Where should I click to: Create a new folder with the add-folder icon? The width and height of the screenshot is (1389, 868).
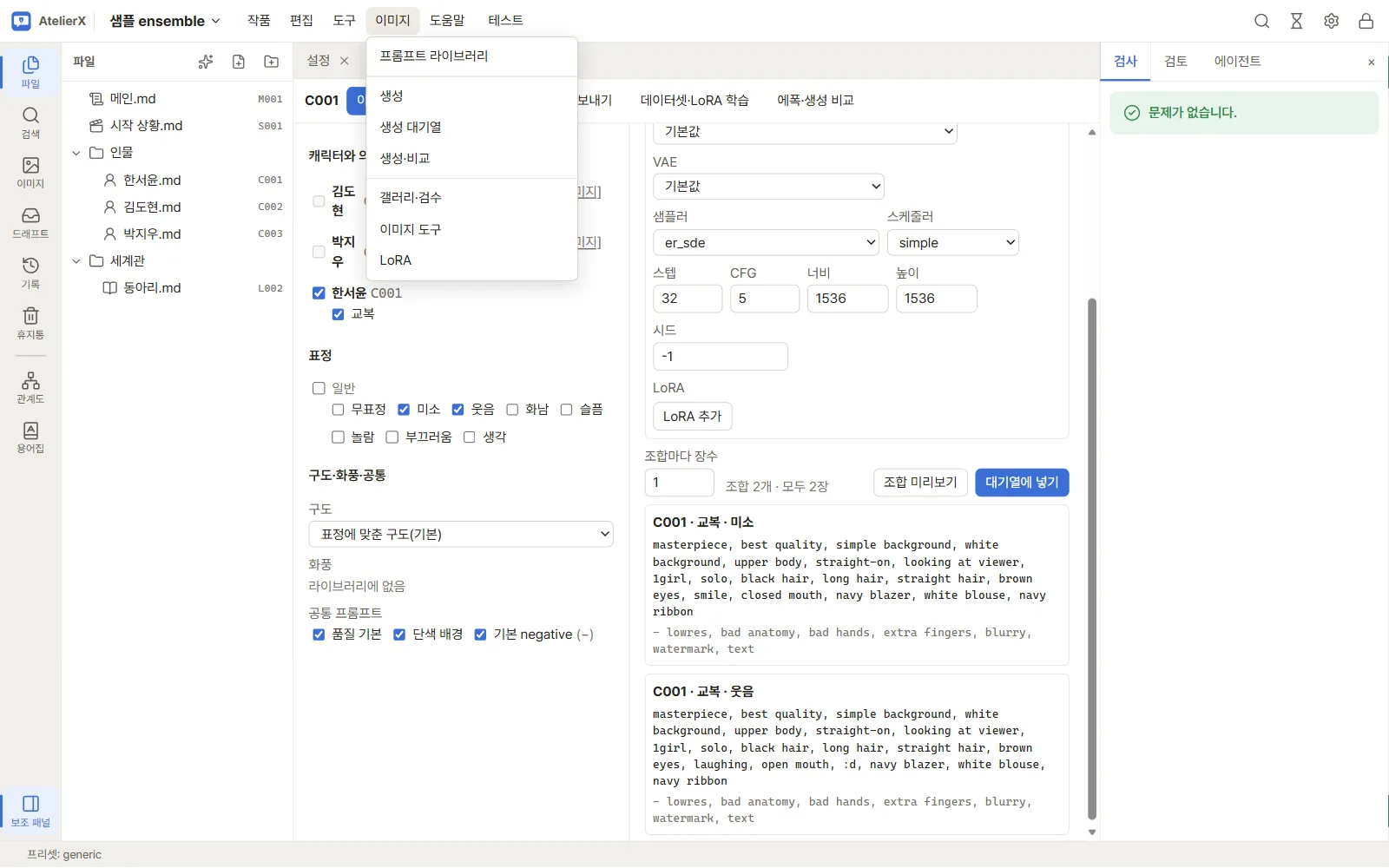[x=272, y=62]
